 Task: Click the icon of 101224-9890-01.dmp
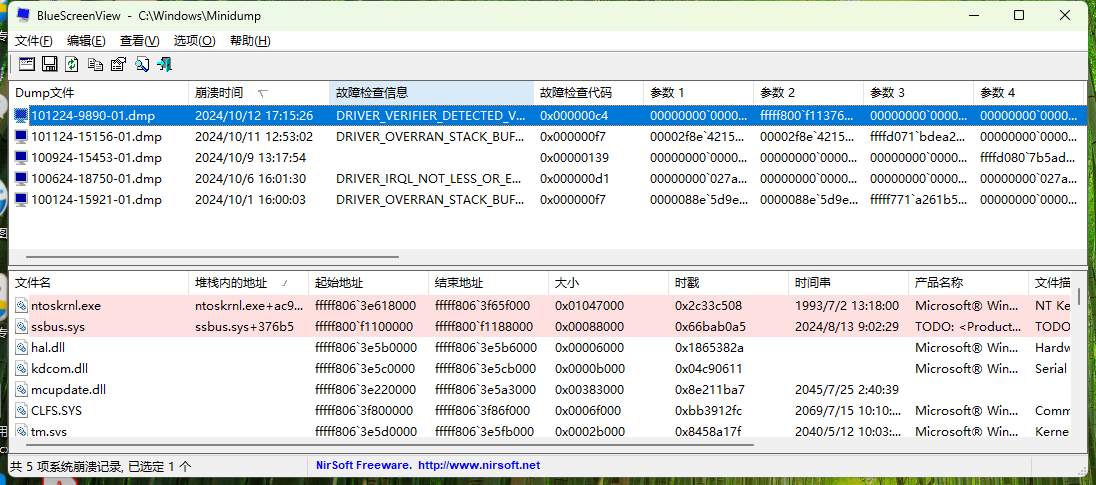[21, 115]
